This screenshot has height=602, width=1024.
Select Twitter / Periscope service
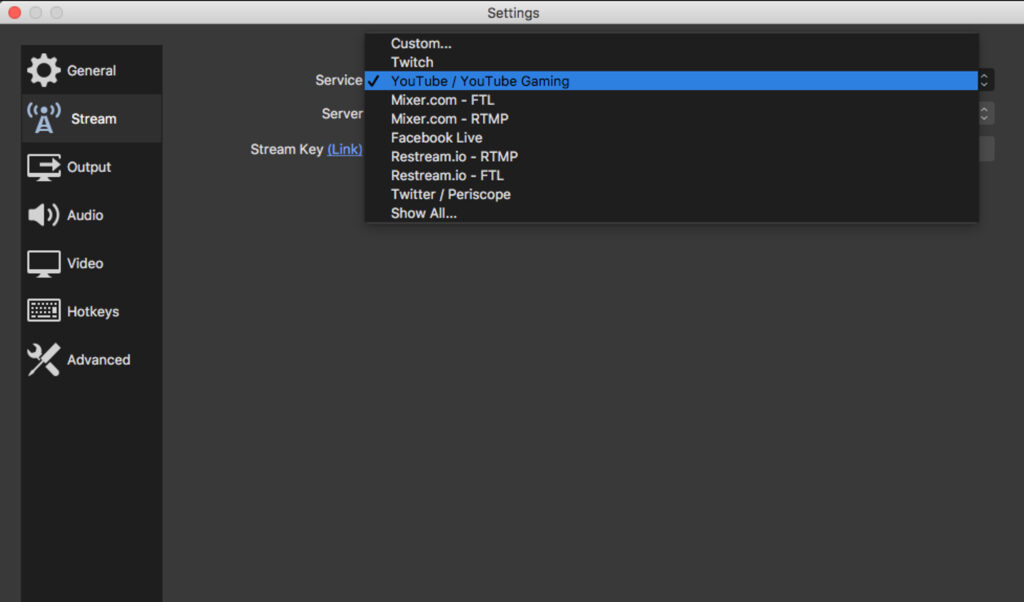[x=671, y=195]
